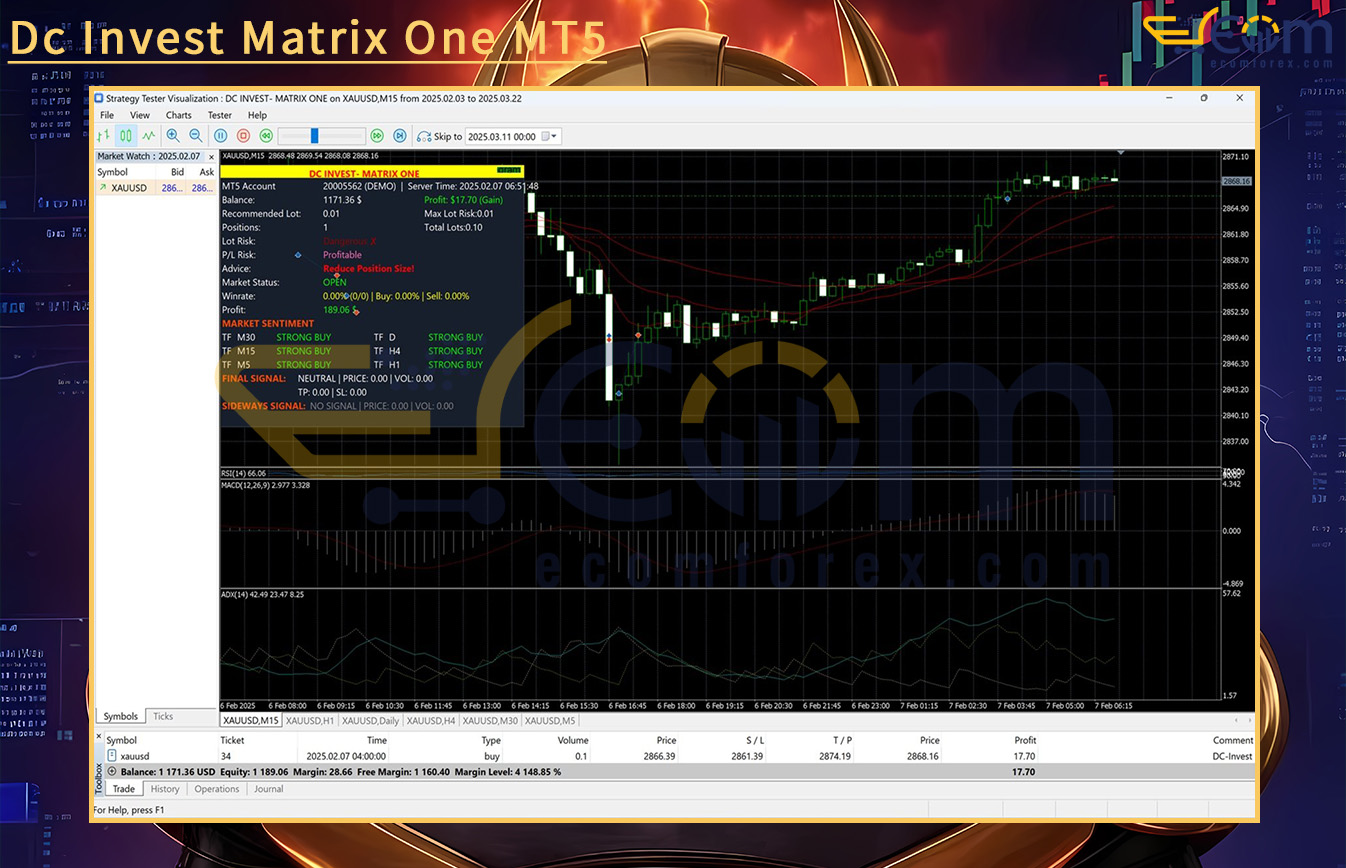1346x868 pixels.
Task: Adjust the visualization speed slider
Action: point(314,135)
